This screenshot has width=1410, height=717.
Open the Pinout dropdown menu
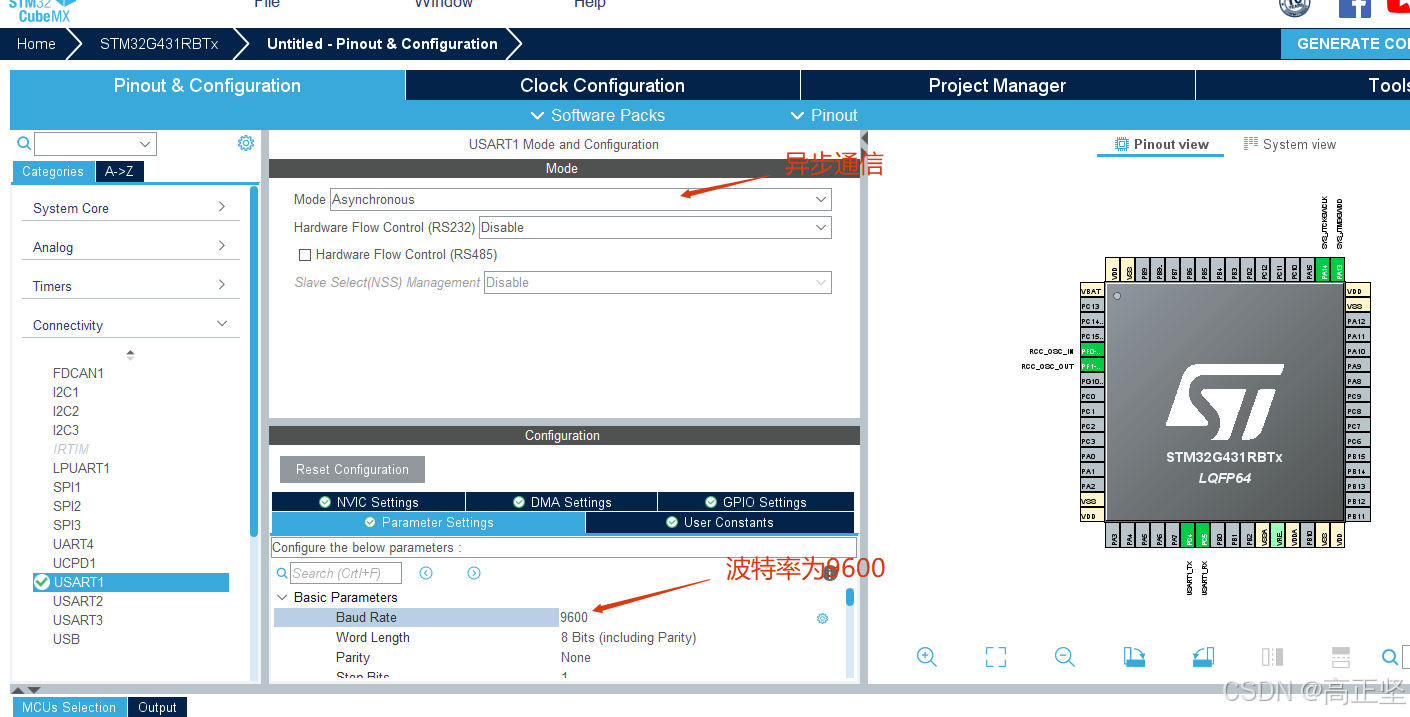[x=824, y=115]
